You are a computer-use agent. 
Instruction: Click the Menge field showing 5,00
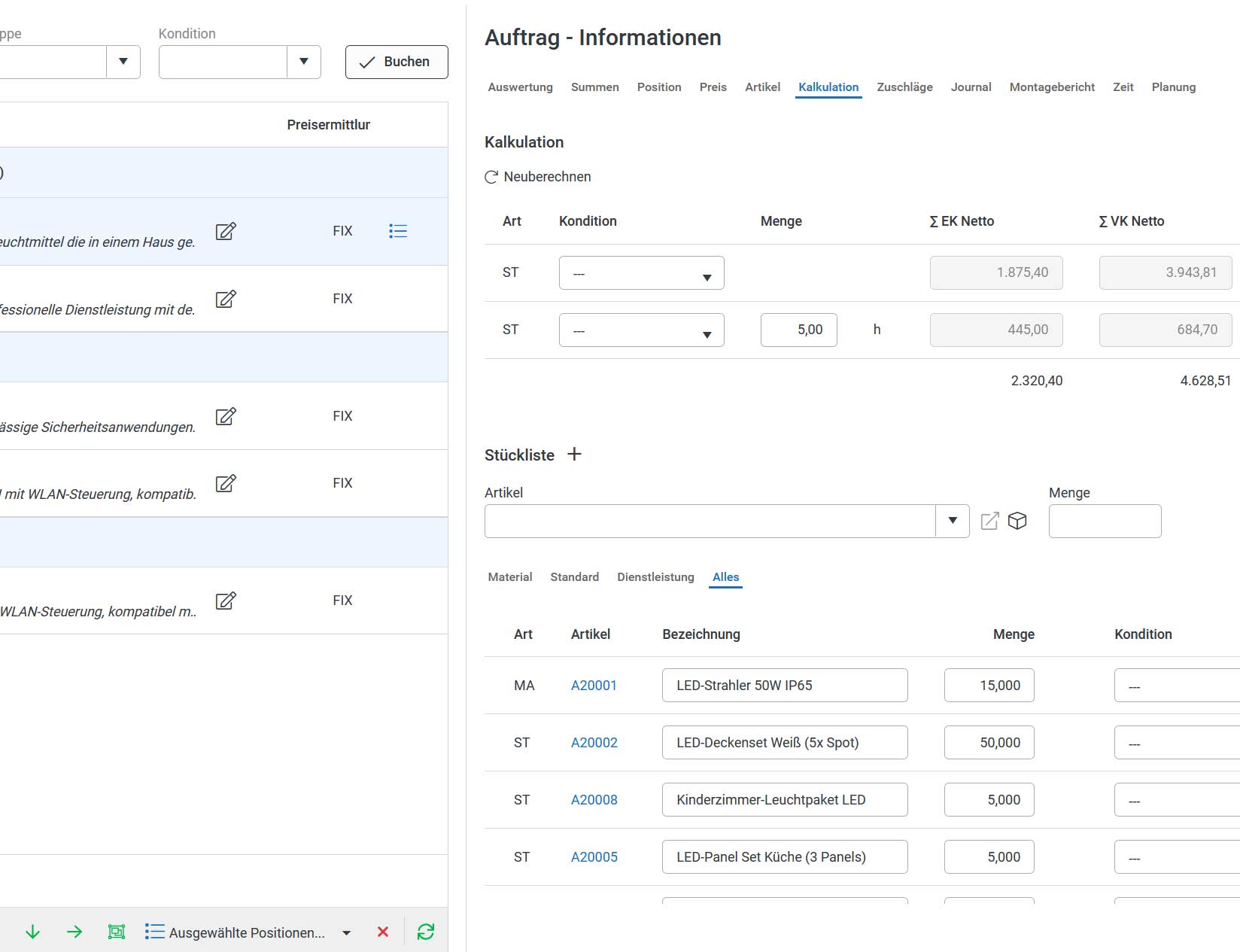coord(798,330)
